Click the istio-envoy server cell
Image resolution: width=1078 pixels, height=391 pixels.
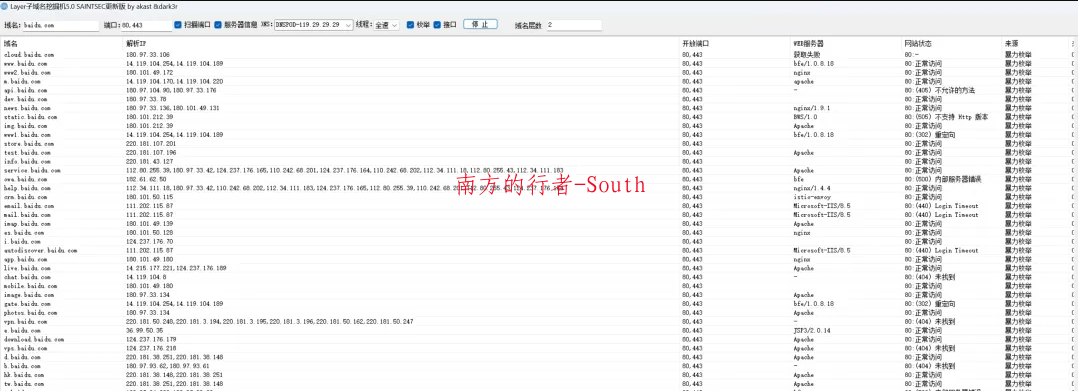tap(812, 197)
